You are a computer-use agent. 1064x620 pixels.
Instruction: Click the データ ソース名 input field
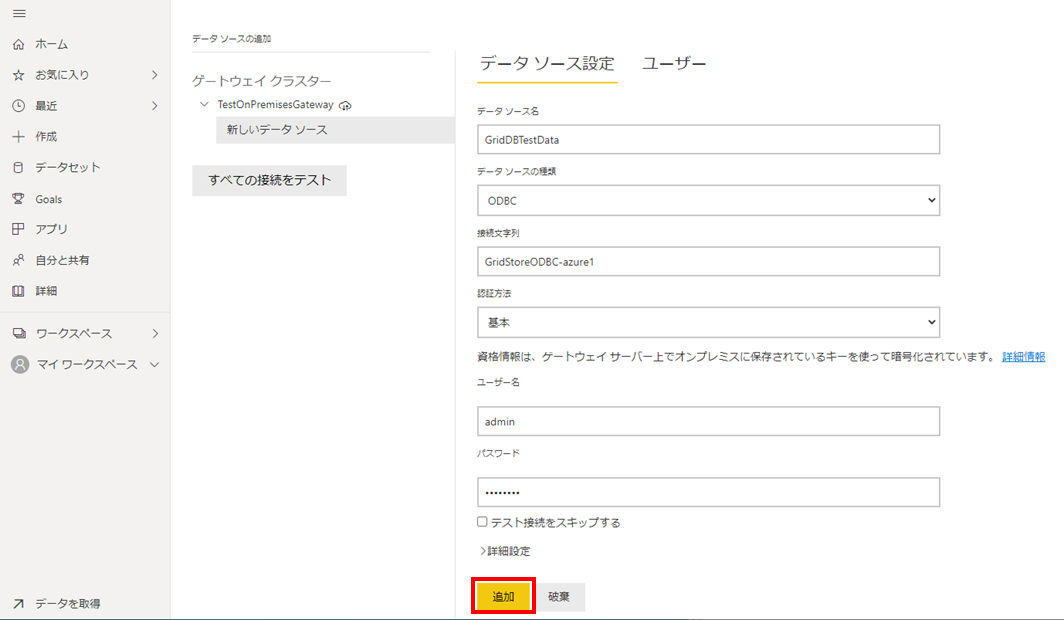[708, 140]
